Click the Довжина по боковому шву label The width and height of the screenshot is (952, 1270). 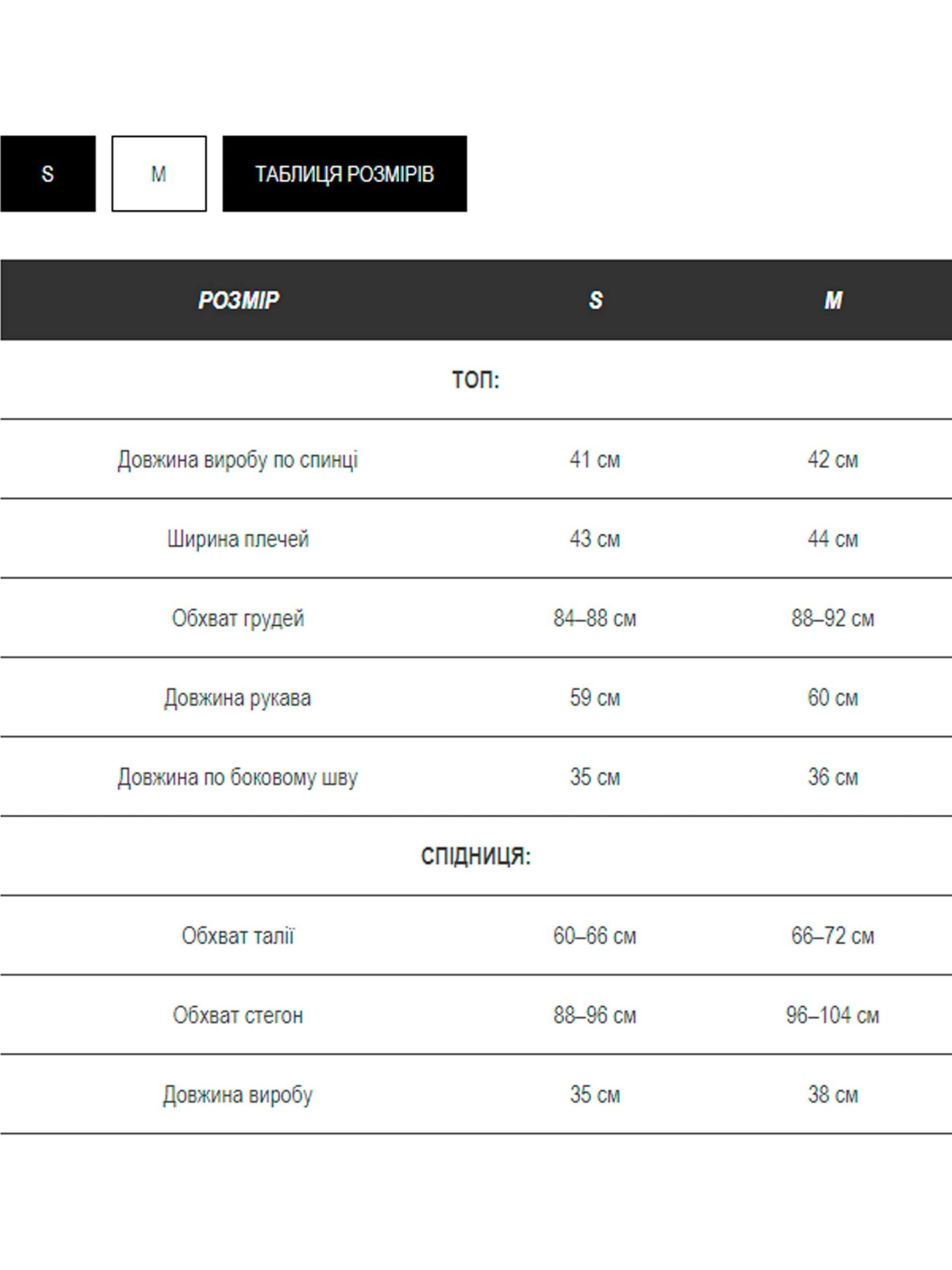click(237, 777)
